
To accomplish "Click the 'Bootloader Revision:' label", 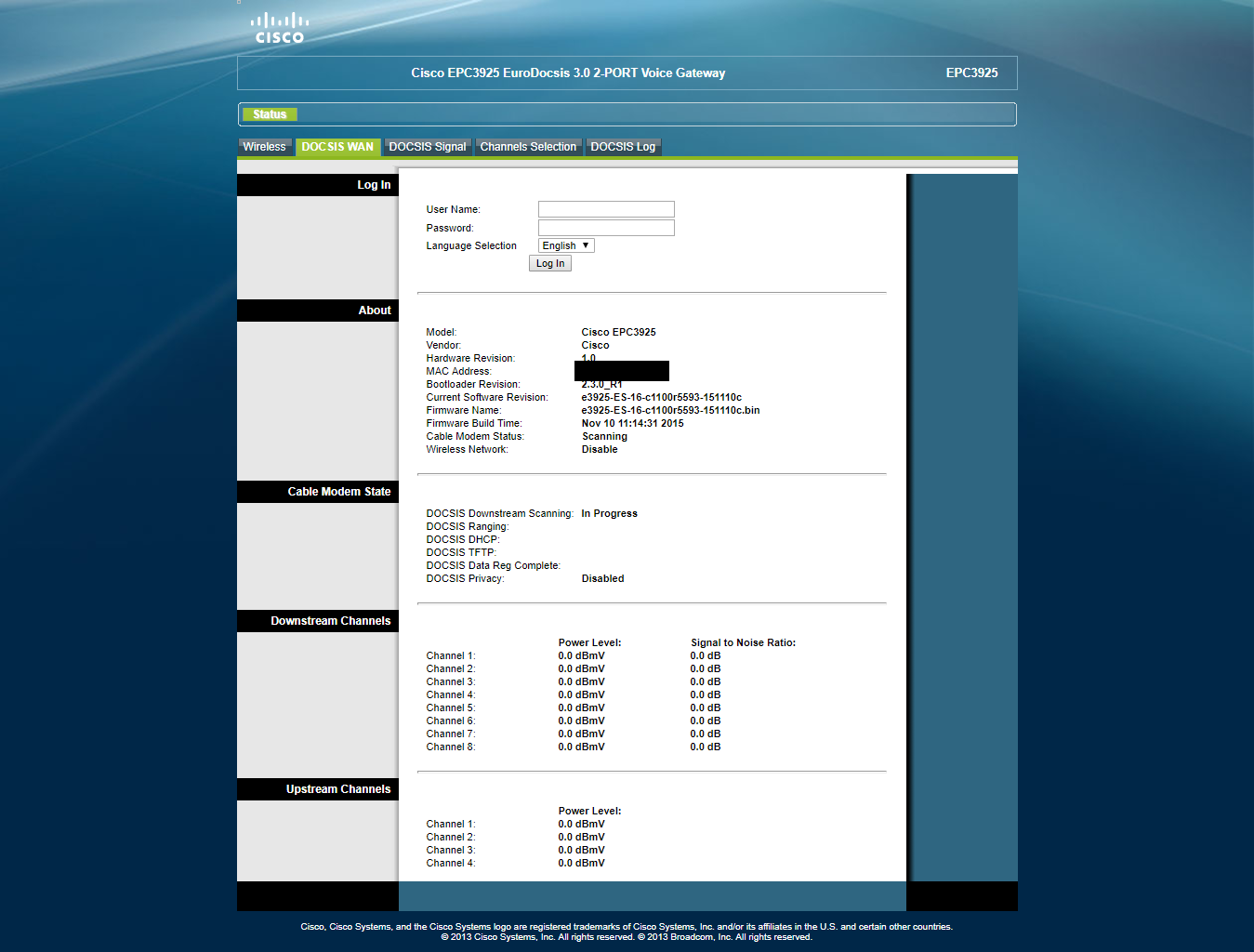I will tap(473, 384).
